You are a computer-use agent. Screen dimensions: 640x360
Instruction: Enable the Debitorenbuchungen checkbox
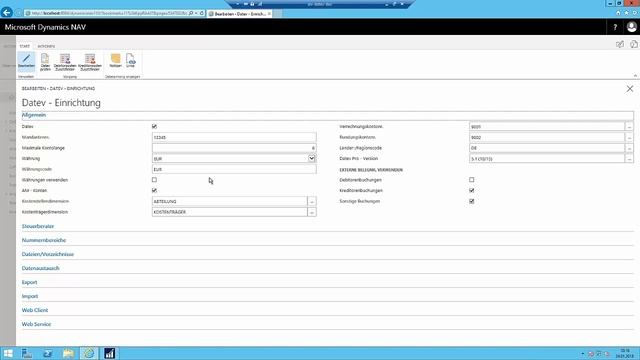coord(472,180)
